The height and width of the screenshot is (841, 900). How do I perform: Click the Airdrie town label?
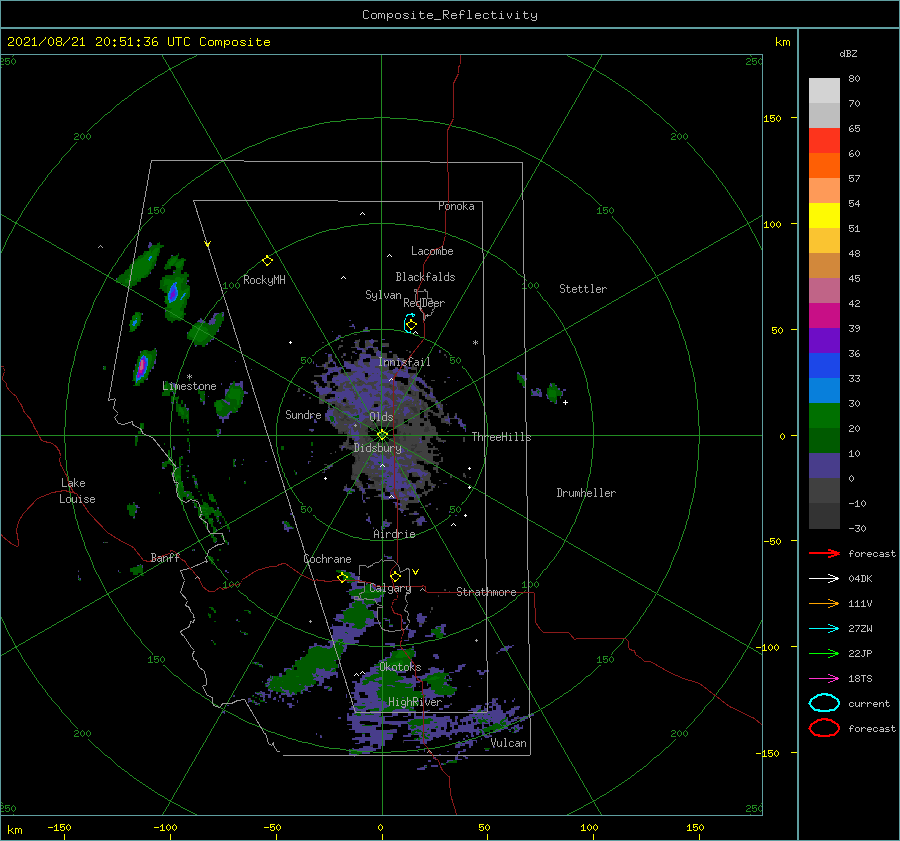[394, 534]
